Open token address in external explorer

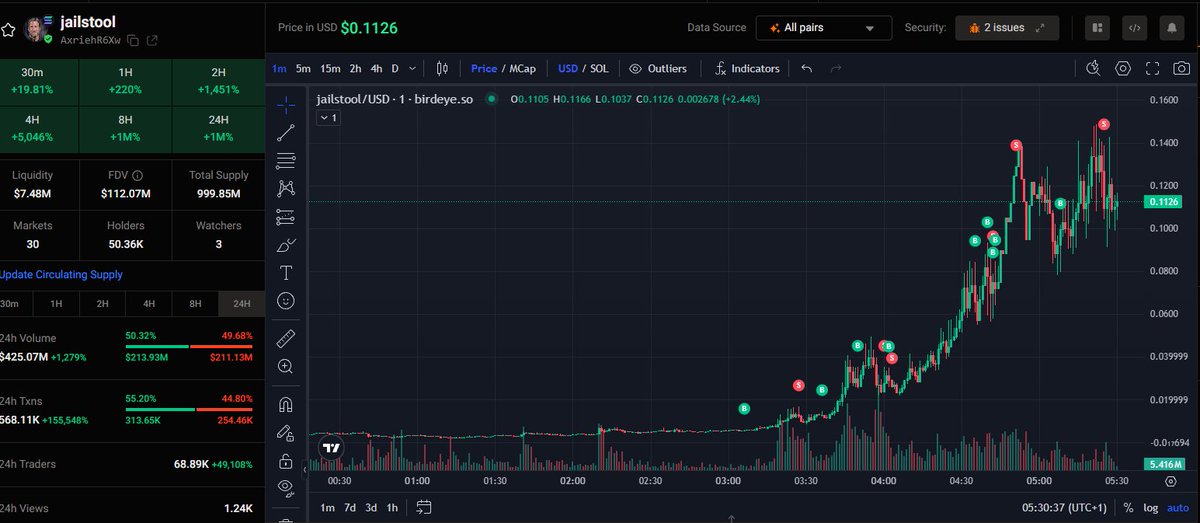[x=152, y=40]
